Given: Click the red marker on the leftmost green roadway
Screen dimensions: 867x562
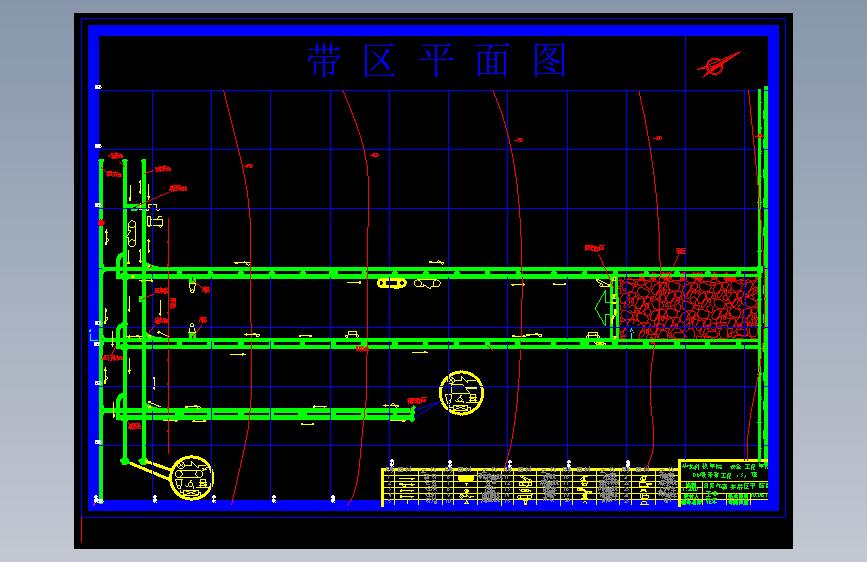Looking at the screenshot, I should pos(101,223).
